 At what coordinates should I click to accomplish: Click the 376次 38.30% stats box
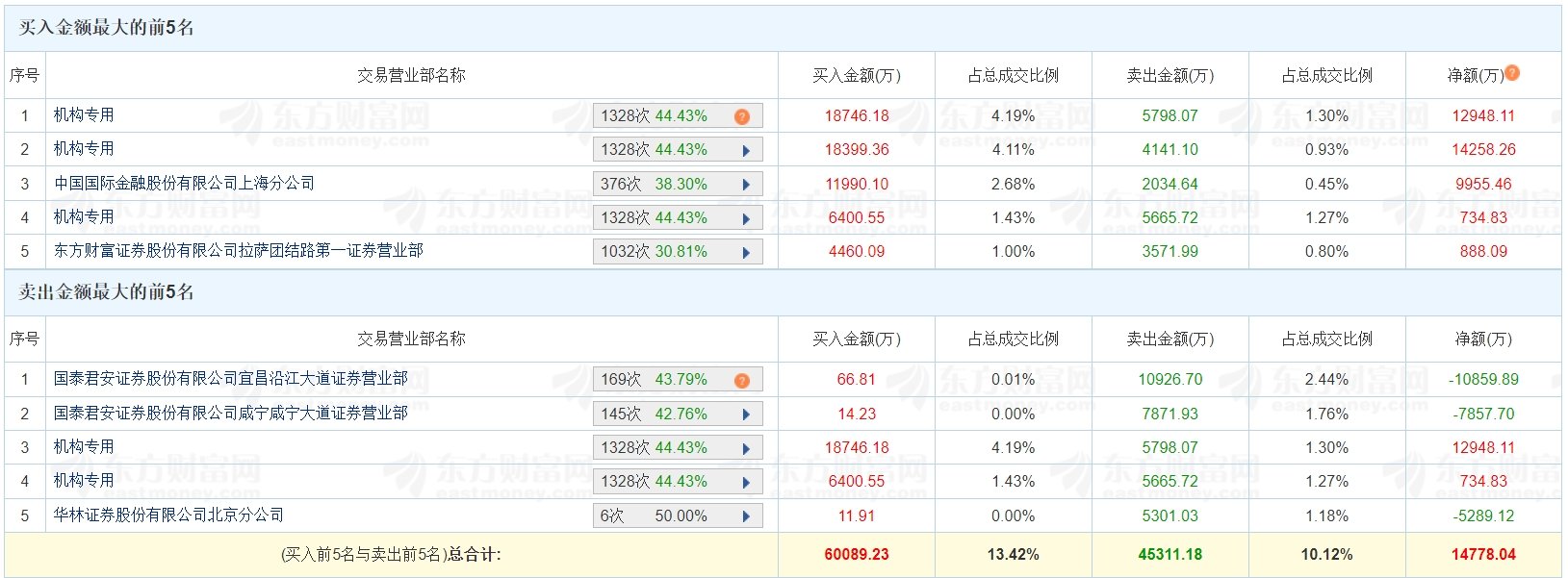678,184
